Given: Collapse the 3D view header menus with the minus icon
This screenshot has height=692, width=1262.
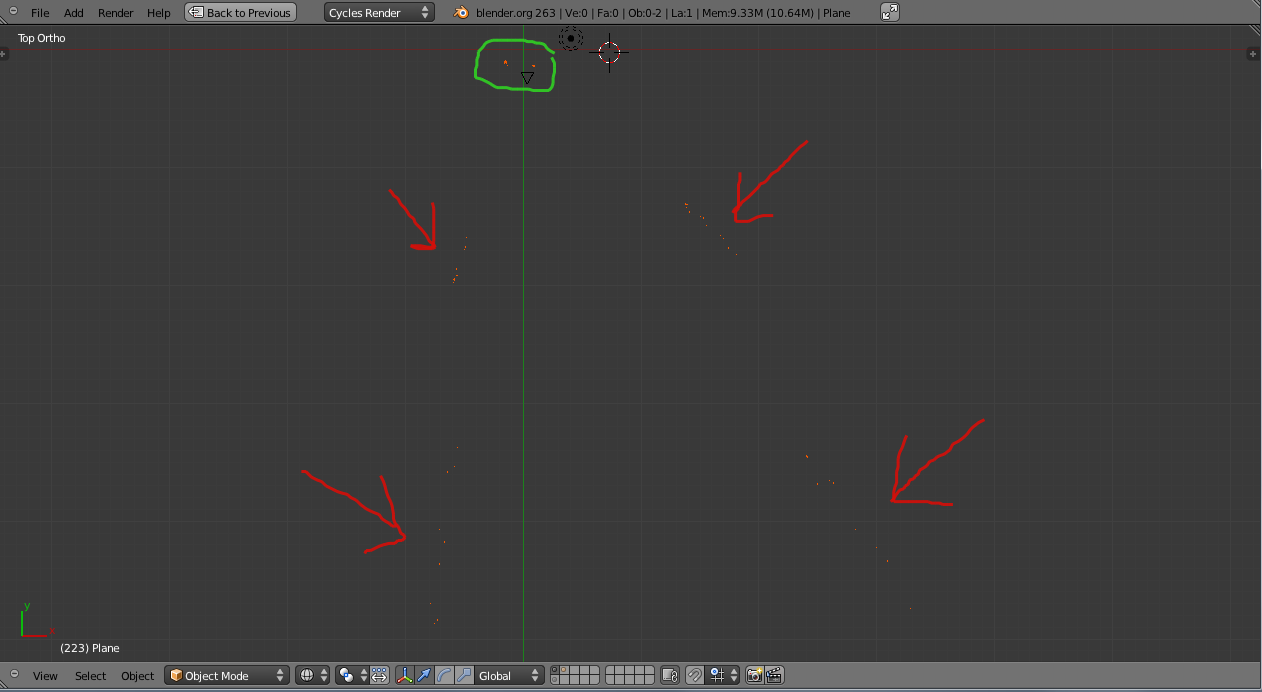Looking at the screenshot, I should pos(14,674).
